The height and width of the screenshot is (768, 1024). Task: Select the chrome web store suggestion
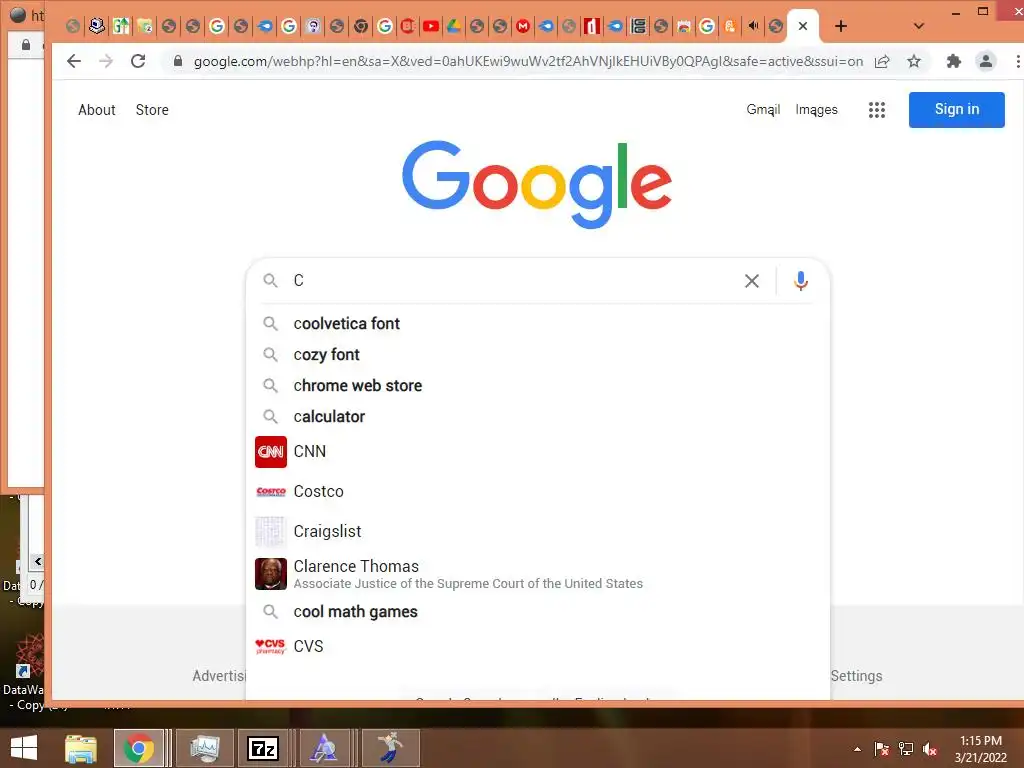pyautogui.click(x=537, y=385)
